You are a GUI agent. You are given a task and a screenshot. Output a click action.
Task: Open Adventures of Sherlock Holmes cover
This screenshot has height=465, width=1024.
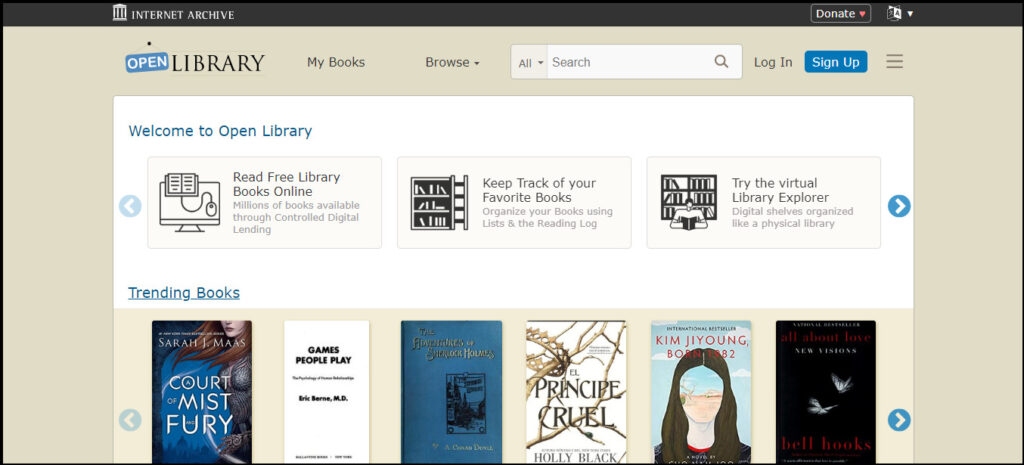point(451,392)
